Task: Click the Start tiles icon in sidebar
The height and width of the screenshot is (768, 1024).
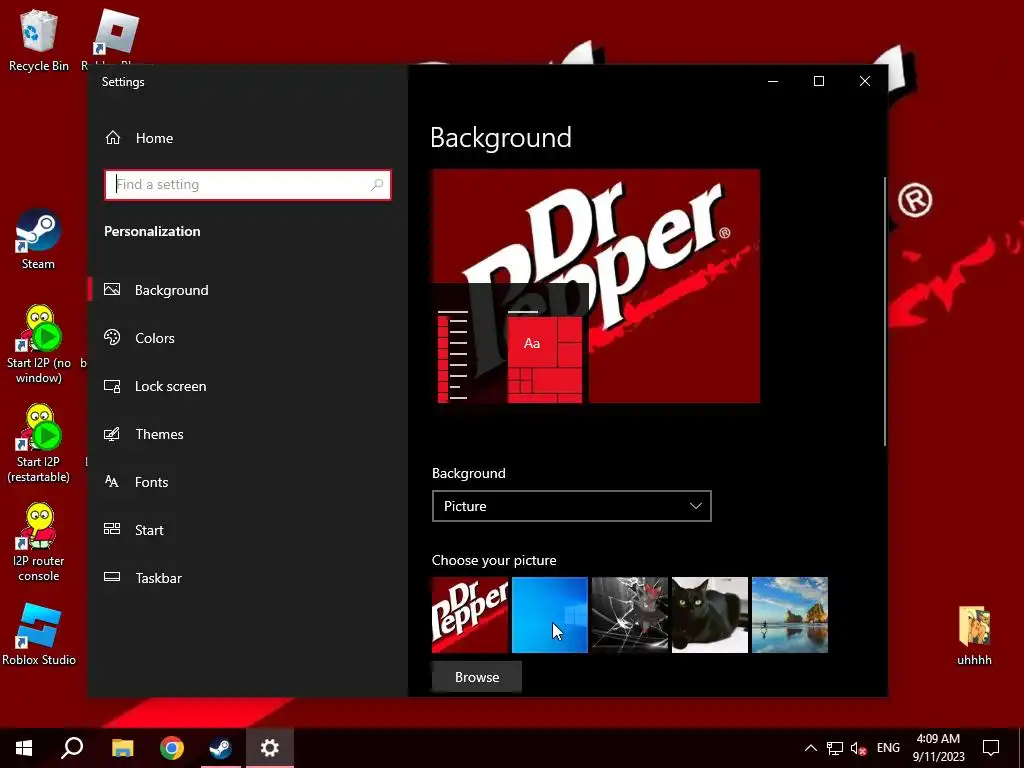Action: (112, 530)
